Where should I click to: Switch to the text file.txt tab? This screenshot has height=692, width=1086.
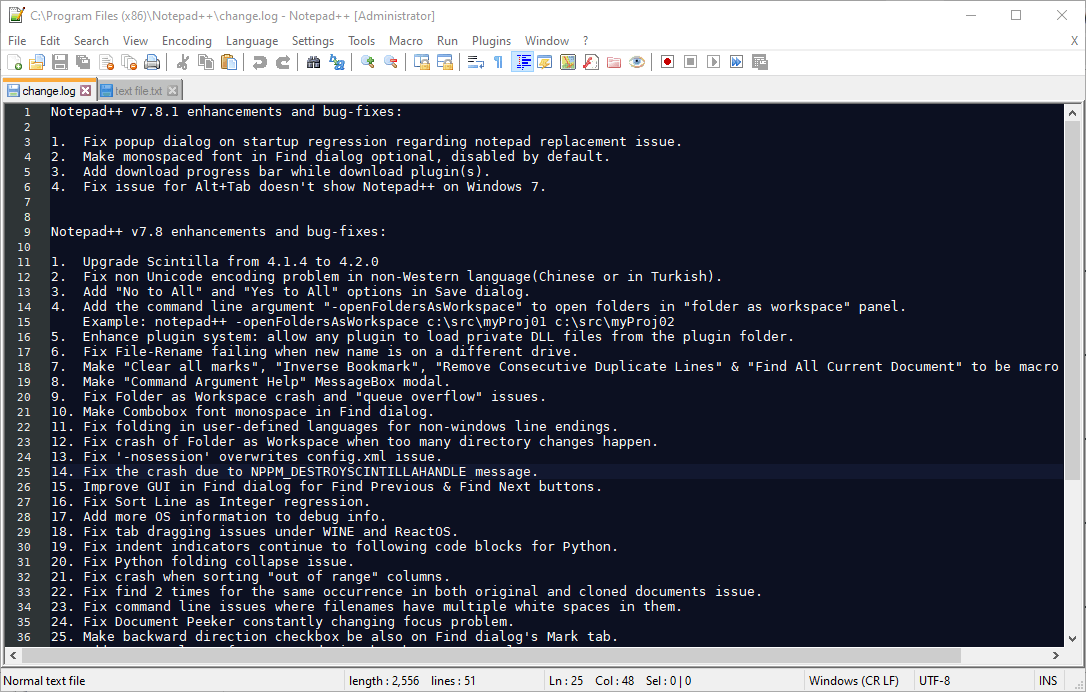[138, 91]
